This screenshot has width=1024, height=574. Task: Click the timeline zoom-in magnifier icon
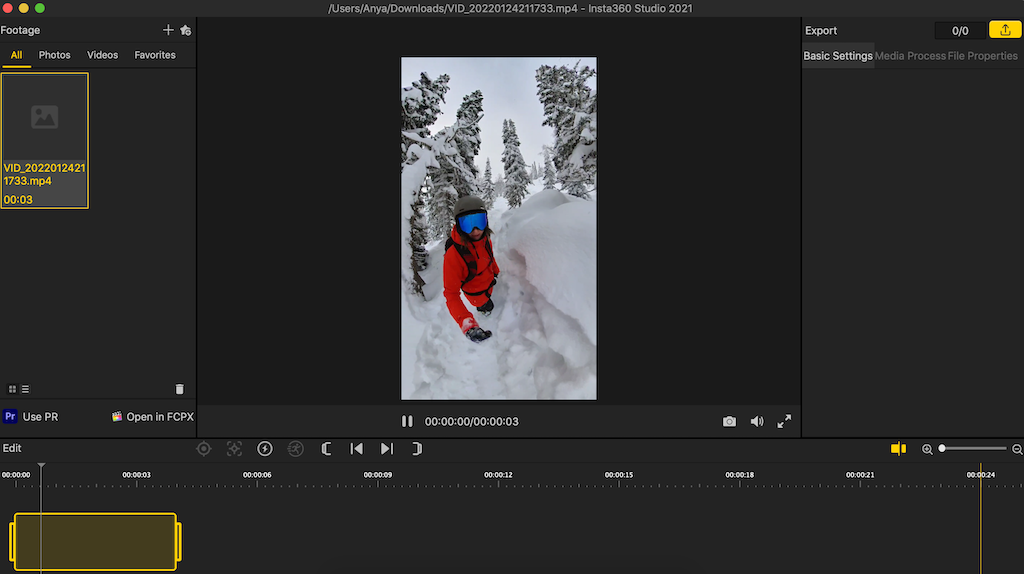927,449
